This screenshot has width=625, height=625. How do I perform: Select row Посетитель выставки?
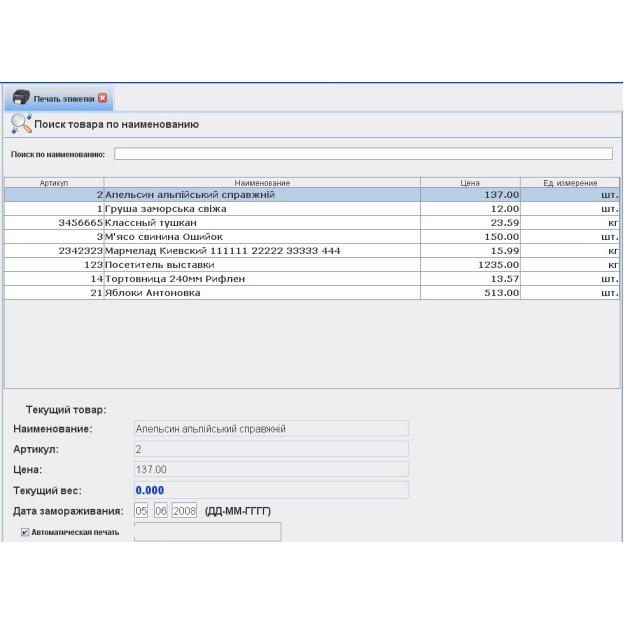coord(312,265)
